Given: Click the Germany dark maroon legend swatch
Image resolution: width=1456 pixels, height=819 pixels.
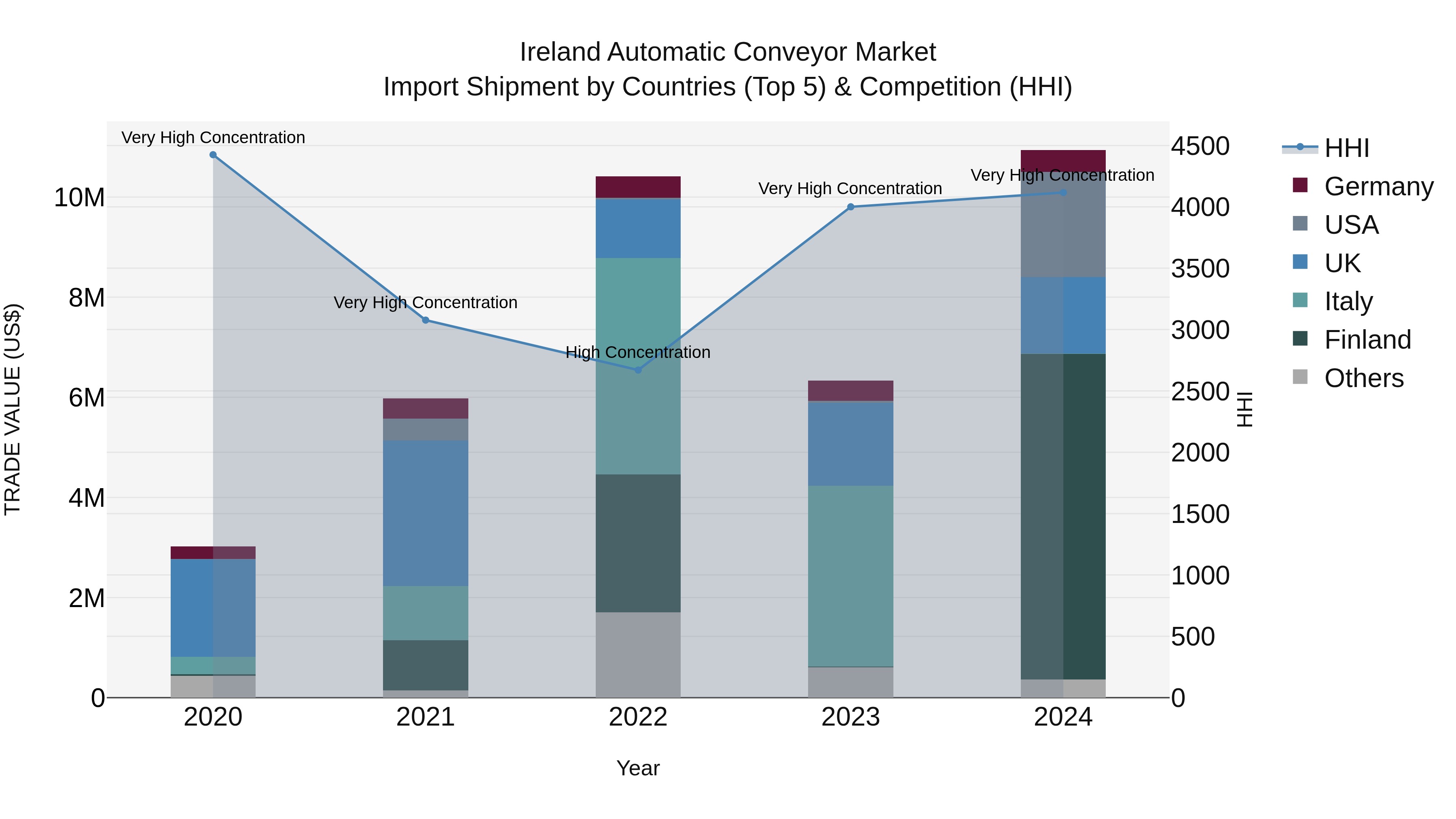Looking at the screenshot, I should [1300, 185].
